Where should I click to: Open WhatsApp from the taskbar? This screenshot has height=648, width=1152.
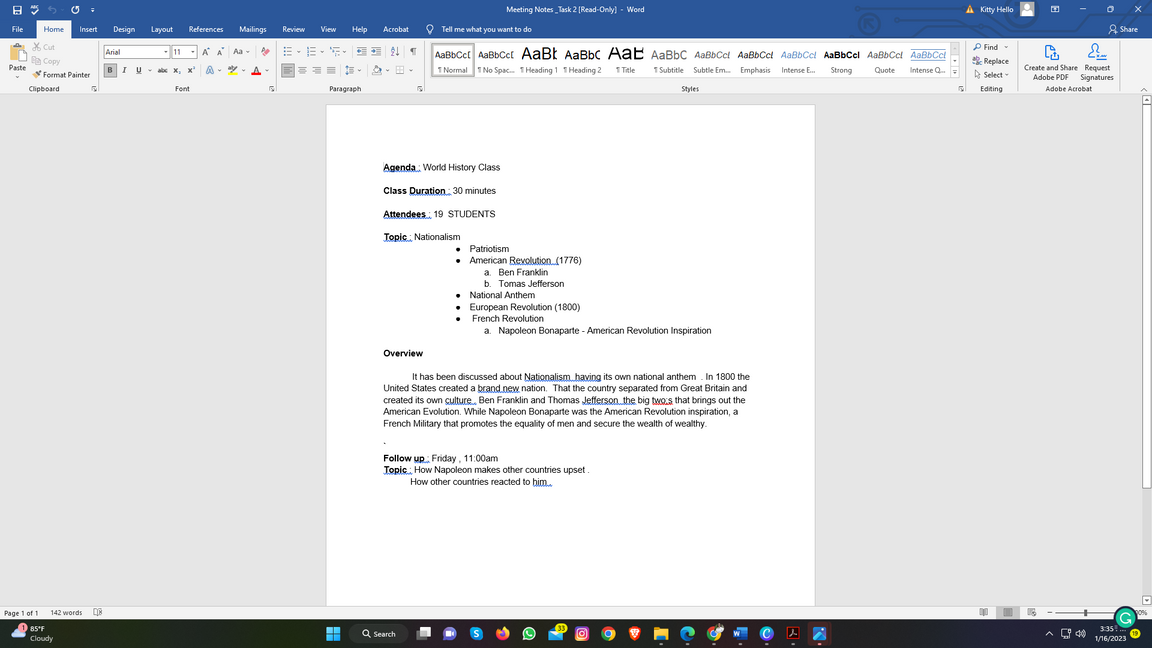529,633
